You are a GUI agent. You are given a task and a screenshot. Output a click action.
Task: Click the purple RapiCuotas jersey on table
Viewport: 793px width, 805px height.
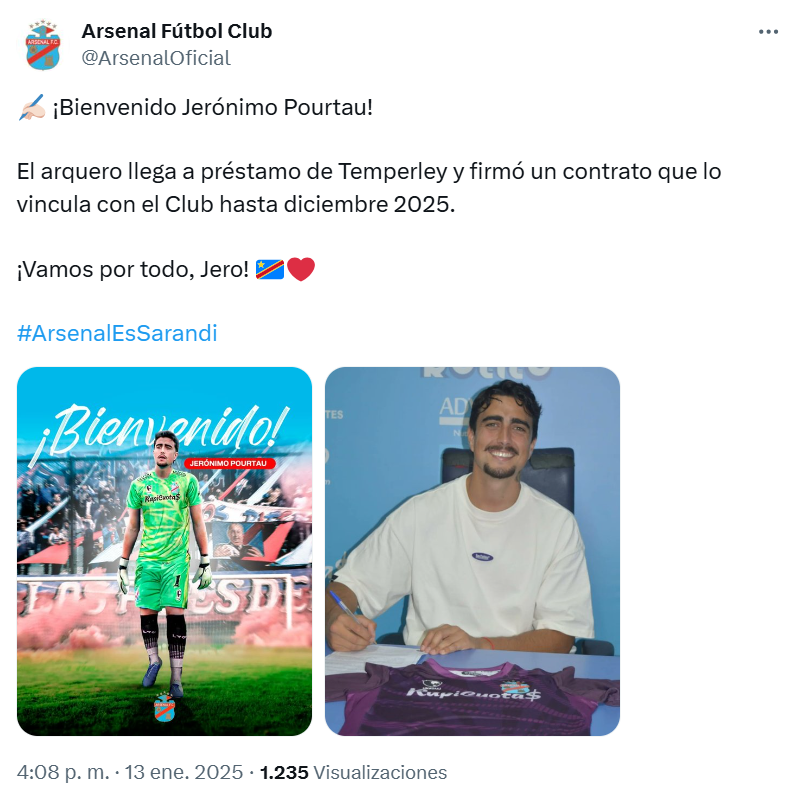coord(472,697)
